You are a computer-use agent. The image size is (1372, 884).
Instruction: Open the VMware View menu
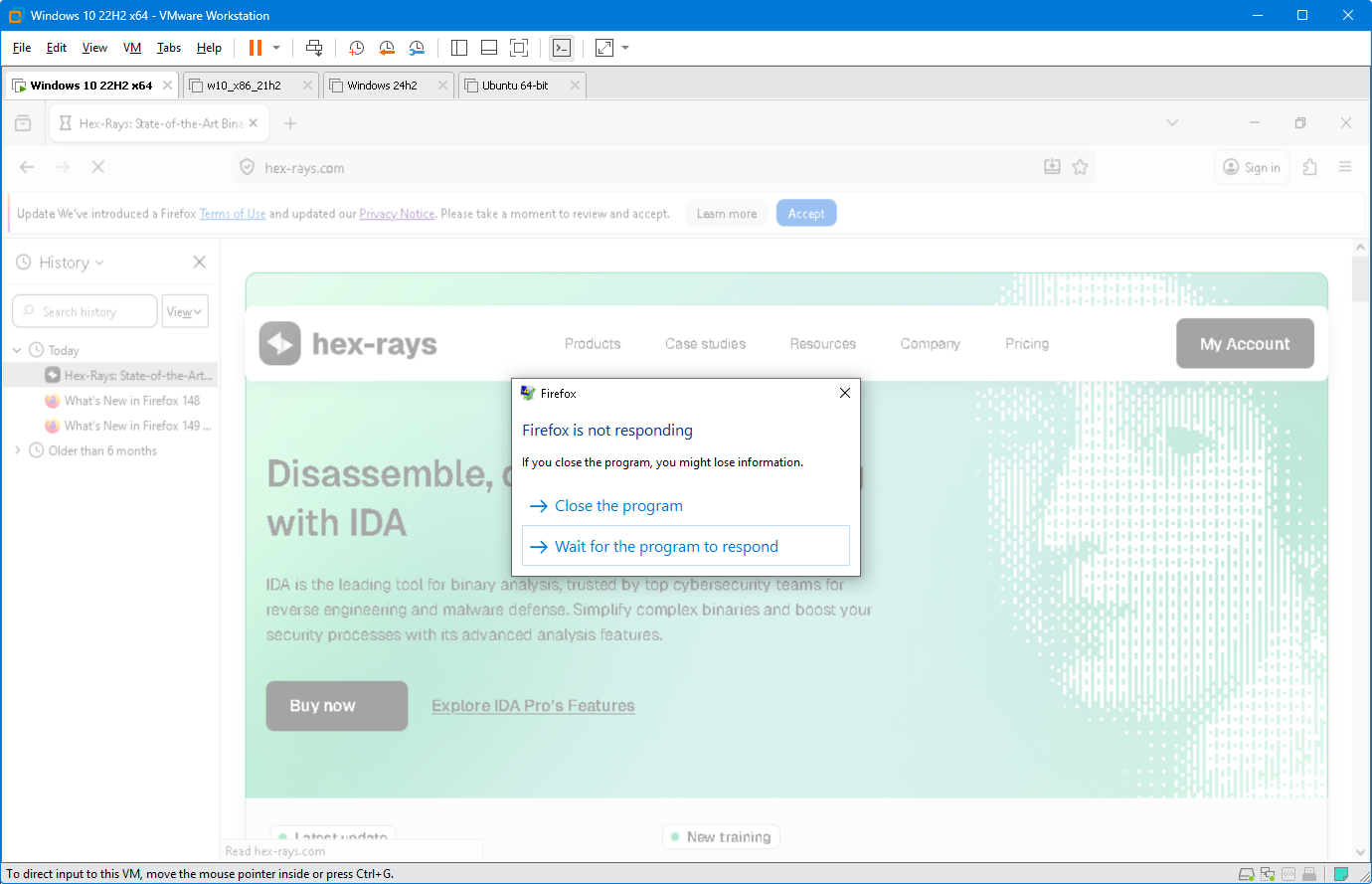pos(94,48)
